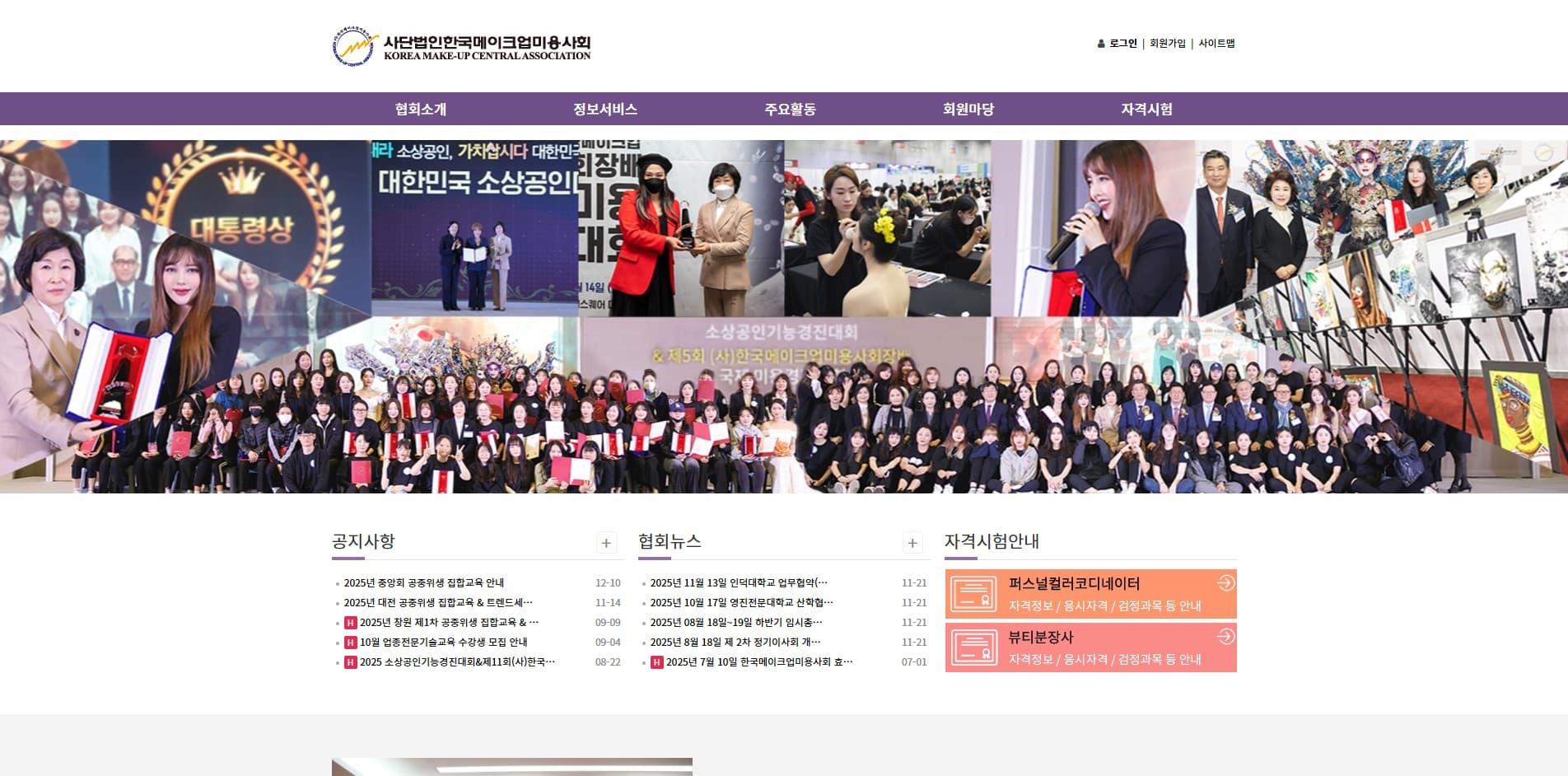Click the H badge beside 10월 업종전문기술교육 notice
The image size is (1568, 776).
click(x=350, y=643)
